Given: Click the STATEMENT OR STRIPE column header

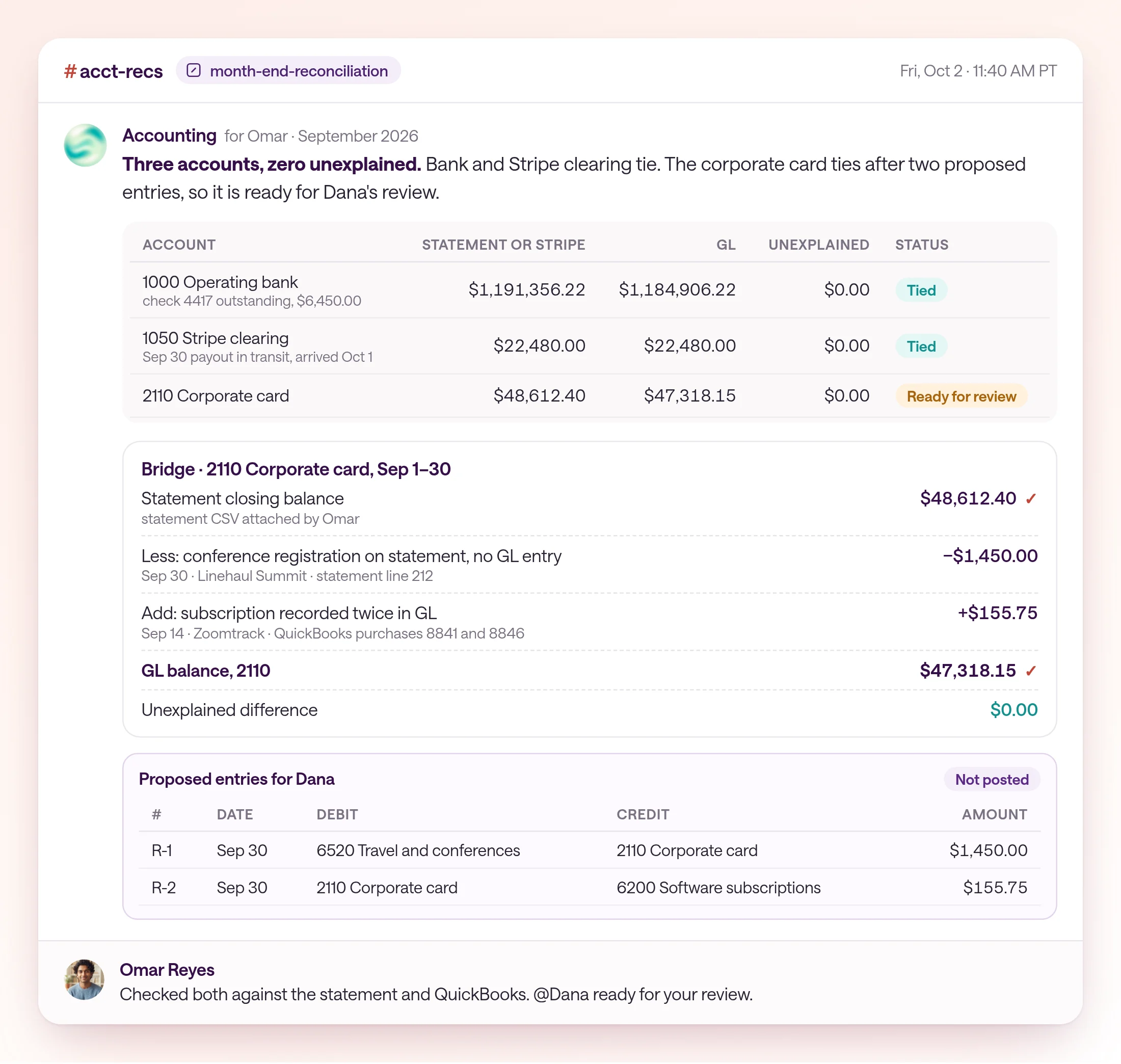Looking at the screenshot, I should click(503, 245).
